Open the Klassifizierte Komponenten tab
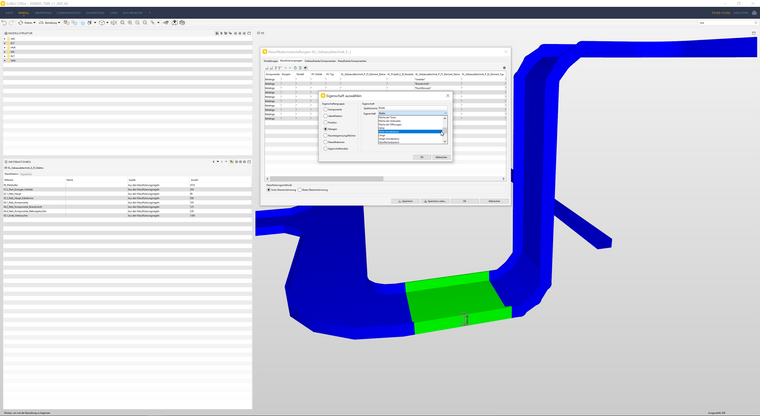760x416 pixels. (x=352, y=61)
